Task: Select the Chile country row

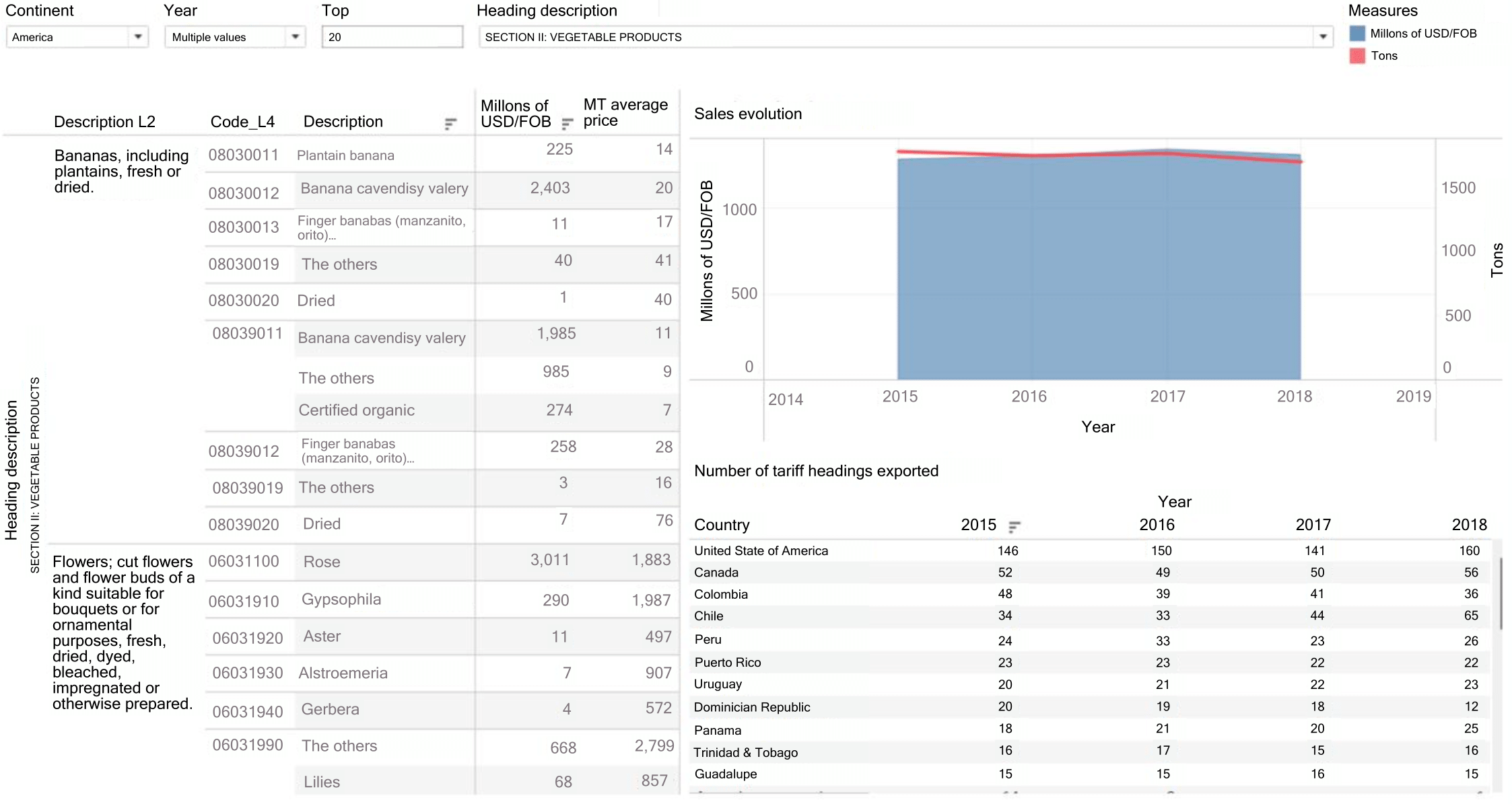Action: coord(709,616)
